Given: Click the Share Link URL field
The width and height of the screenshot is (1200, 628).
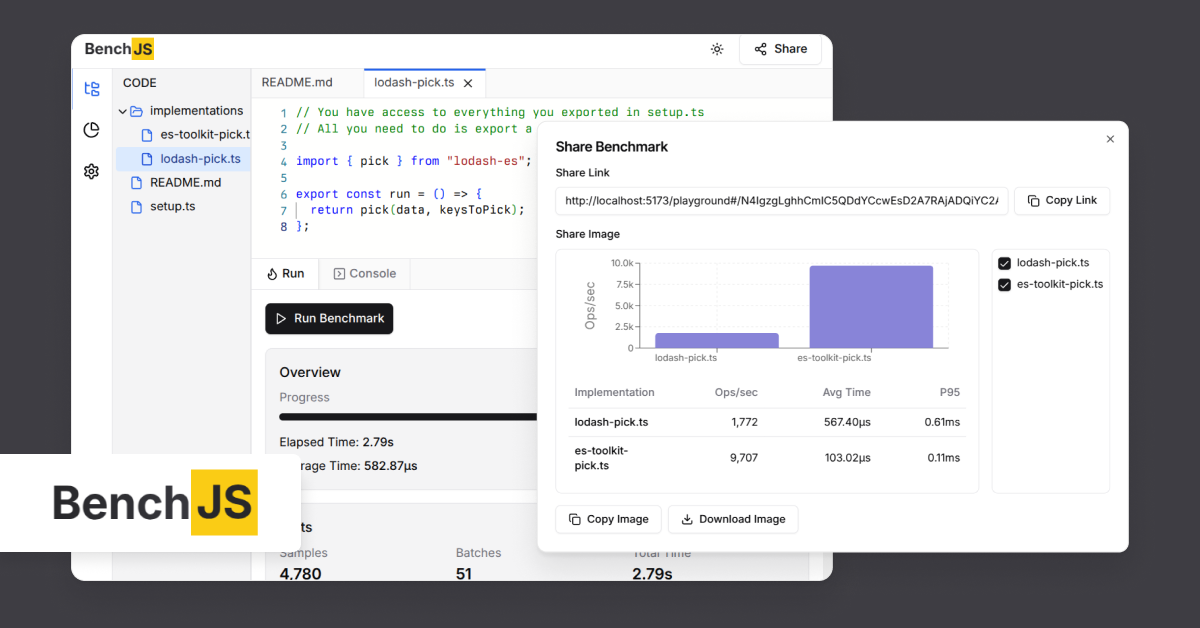Looking at the screenshot, I should point(781,201).
